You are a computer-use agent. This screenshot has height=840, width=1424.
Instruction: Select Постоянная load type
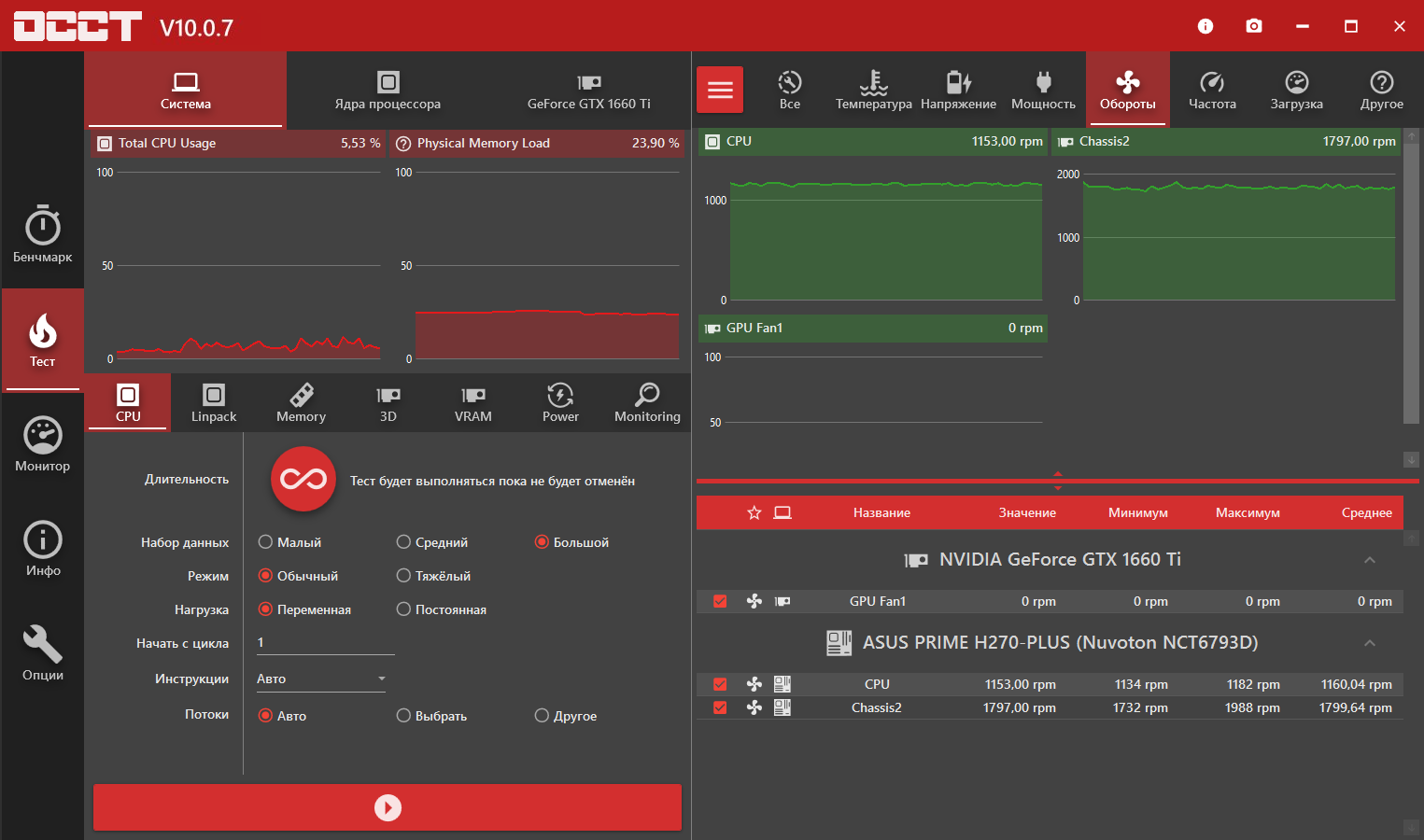[x=442, y=609]
